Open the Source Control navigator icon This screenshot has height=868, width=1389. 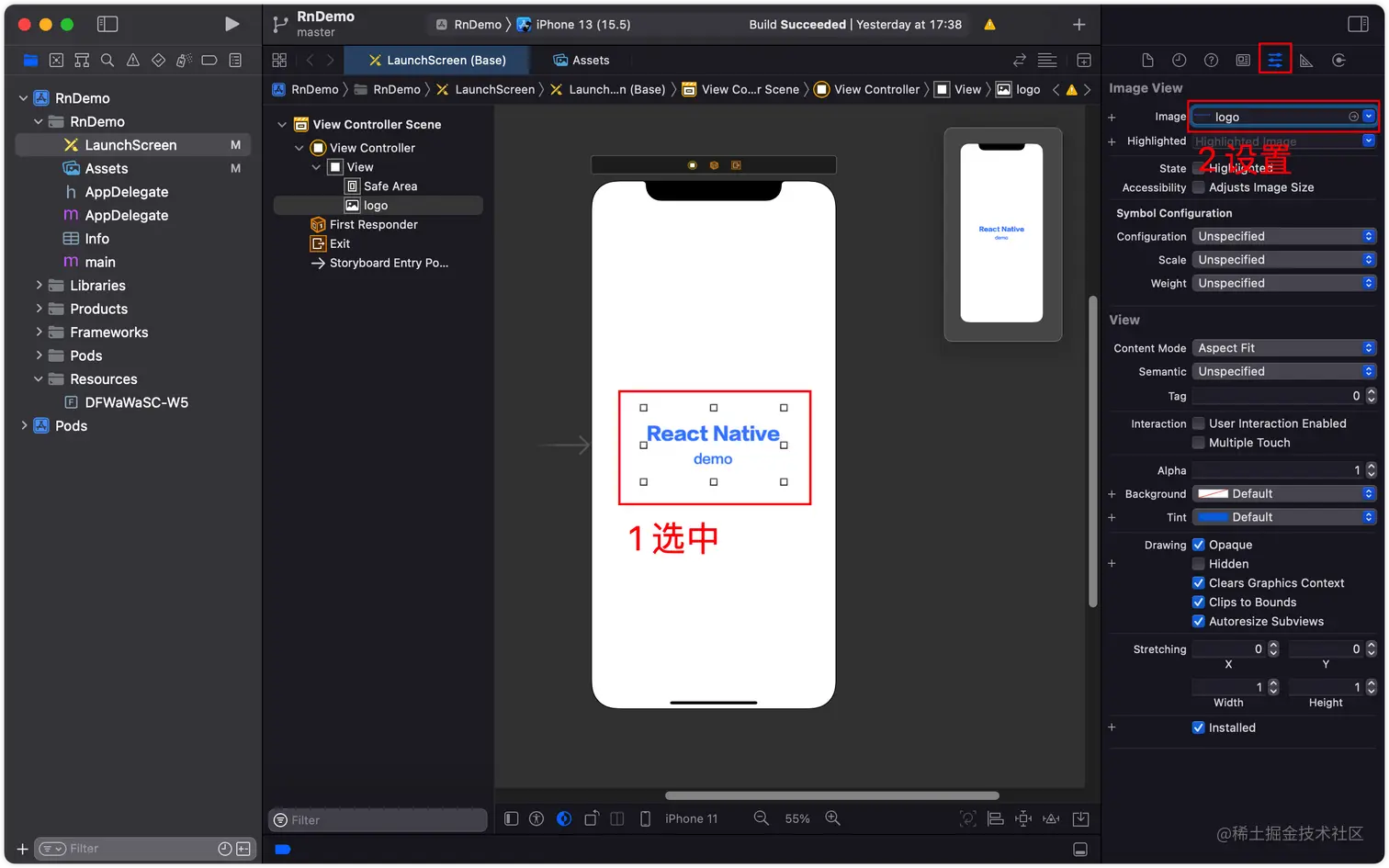56,61
